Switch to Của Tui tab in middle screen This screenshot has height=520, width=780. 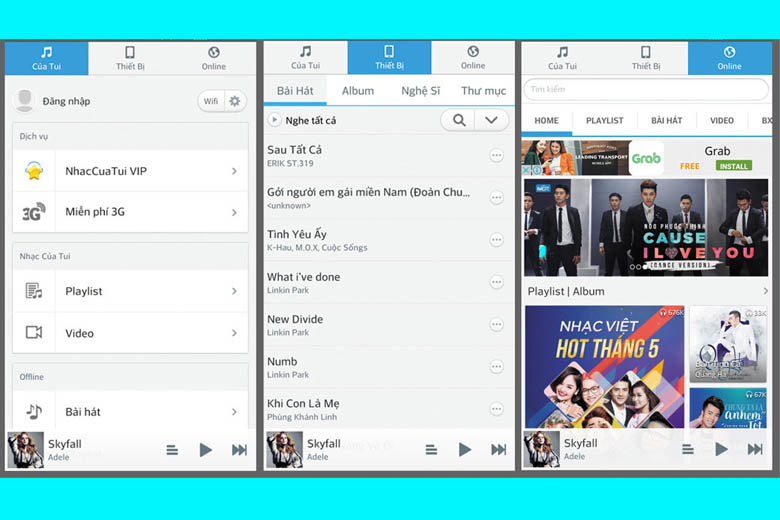point(305,58)
